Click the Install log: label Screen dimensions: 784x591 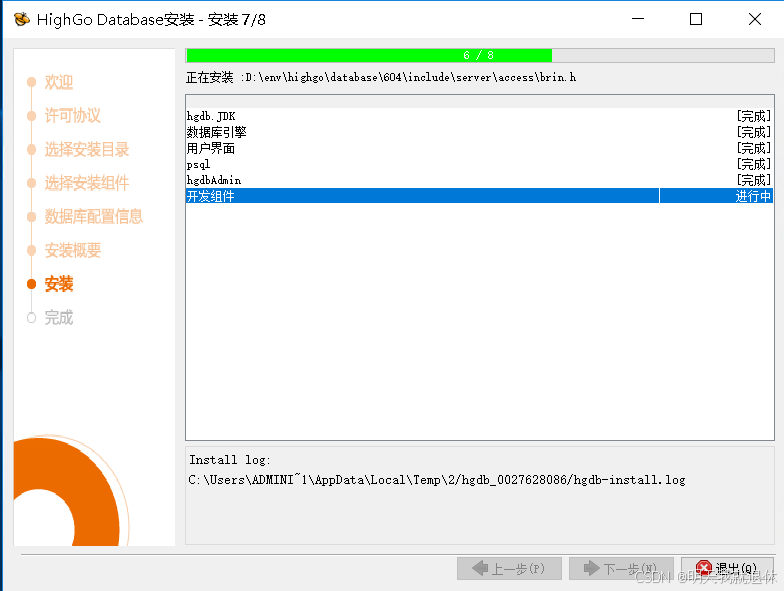230,460
